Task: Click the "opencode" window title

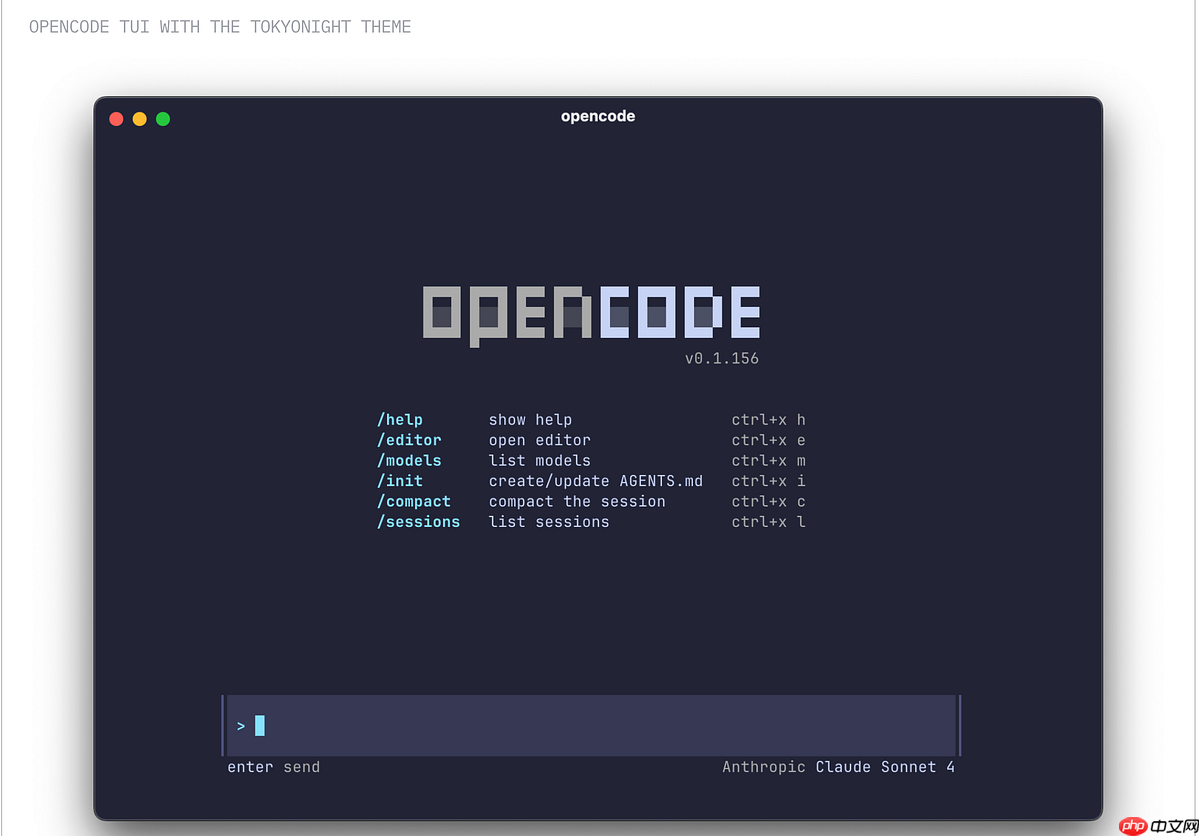Action: pyautogui.click(x=598, y=116)
